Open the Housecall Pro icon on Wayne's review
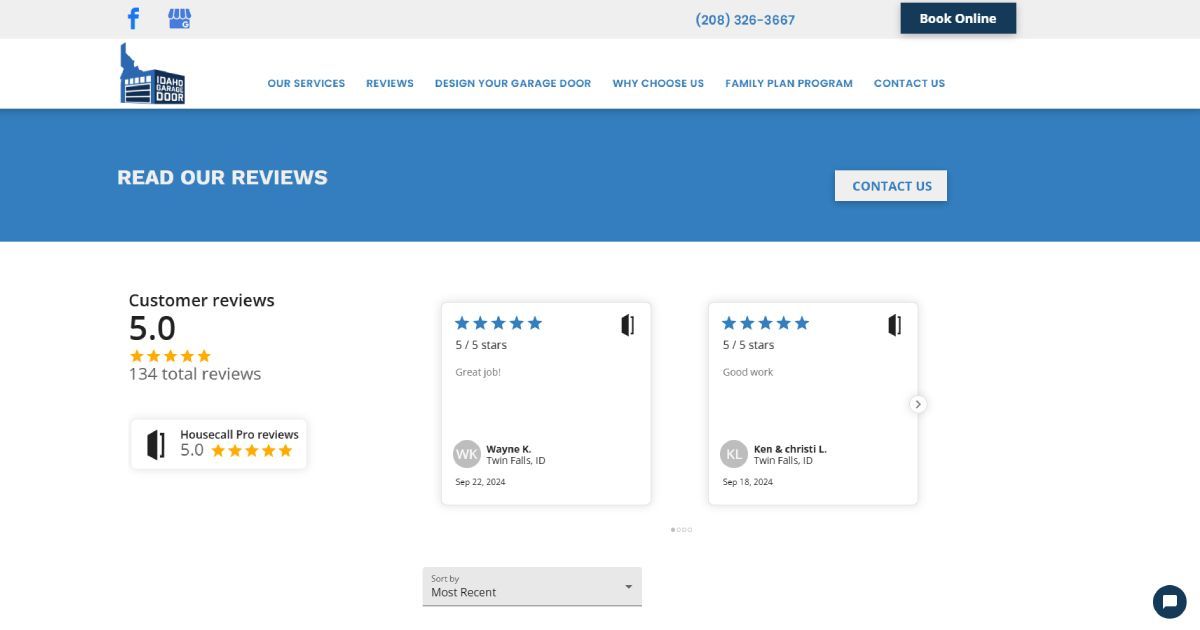1200x630 pixels. 627,324
